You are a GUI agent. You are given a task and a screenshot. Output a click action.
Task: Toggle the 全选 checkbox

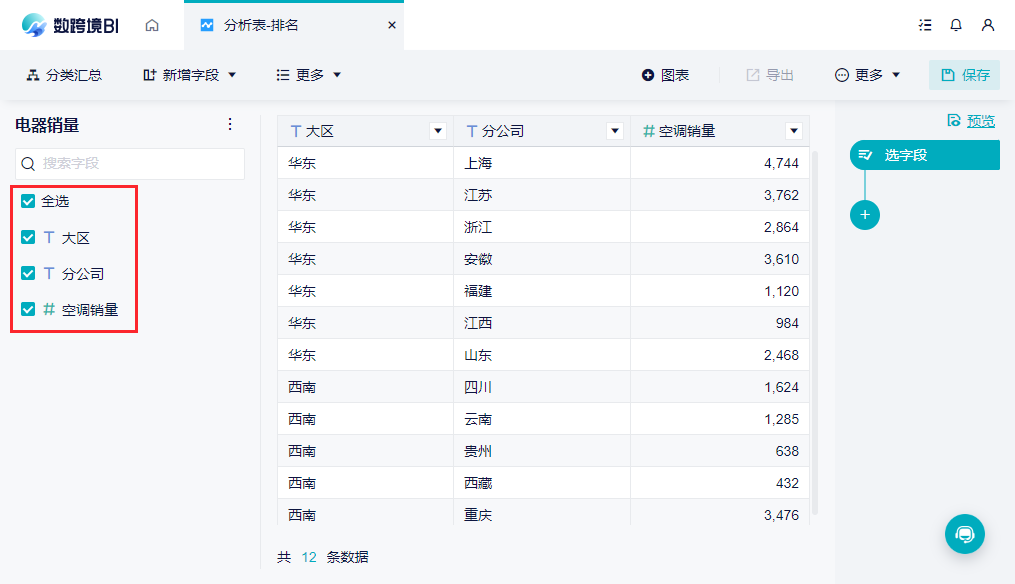click(28, 201)
